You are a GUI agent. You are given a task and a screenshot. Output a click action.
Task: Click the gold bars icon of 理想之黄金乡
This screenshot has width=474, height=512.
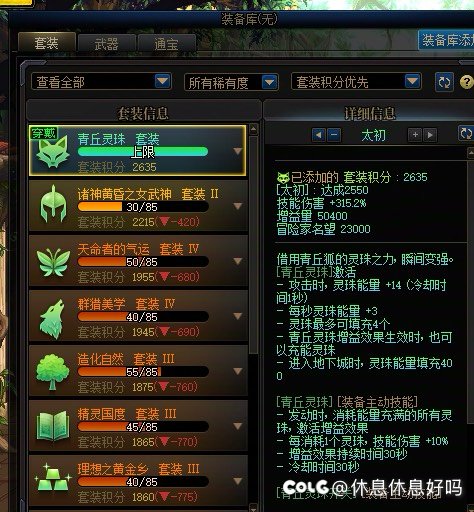click(53, 479)
